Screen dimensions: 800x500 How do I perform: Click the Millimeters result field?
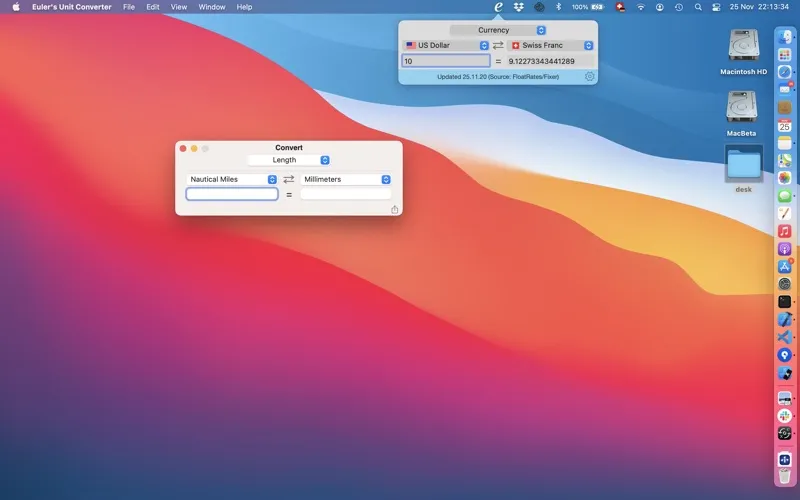point(346,194)
